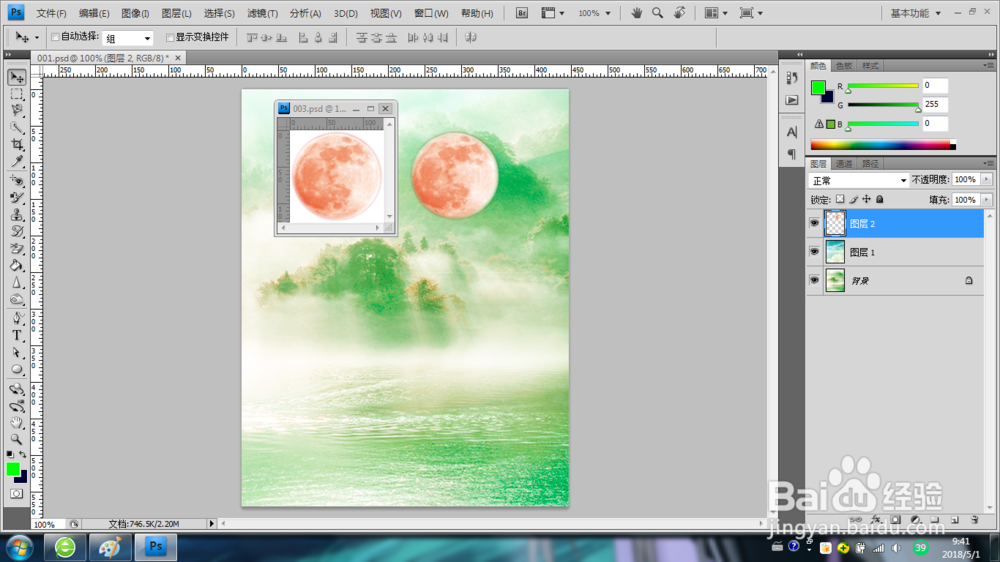Switch to the 色板 tab

click(844, 66)
